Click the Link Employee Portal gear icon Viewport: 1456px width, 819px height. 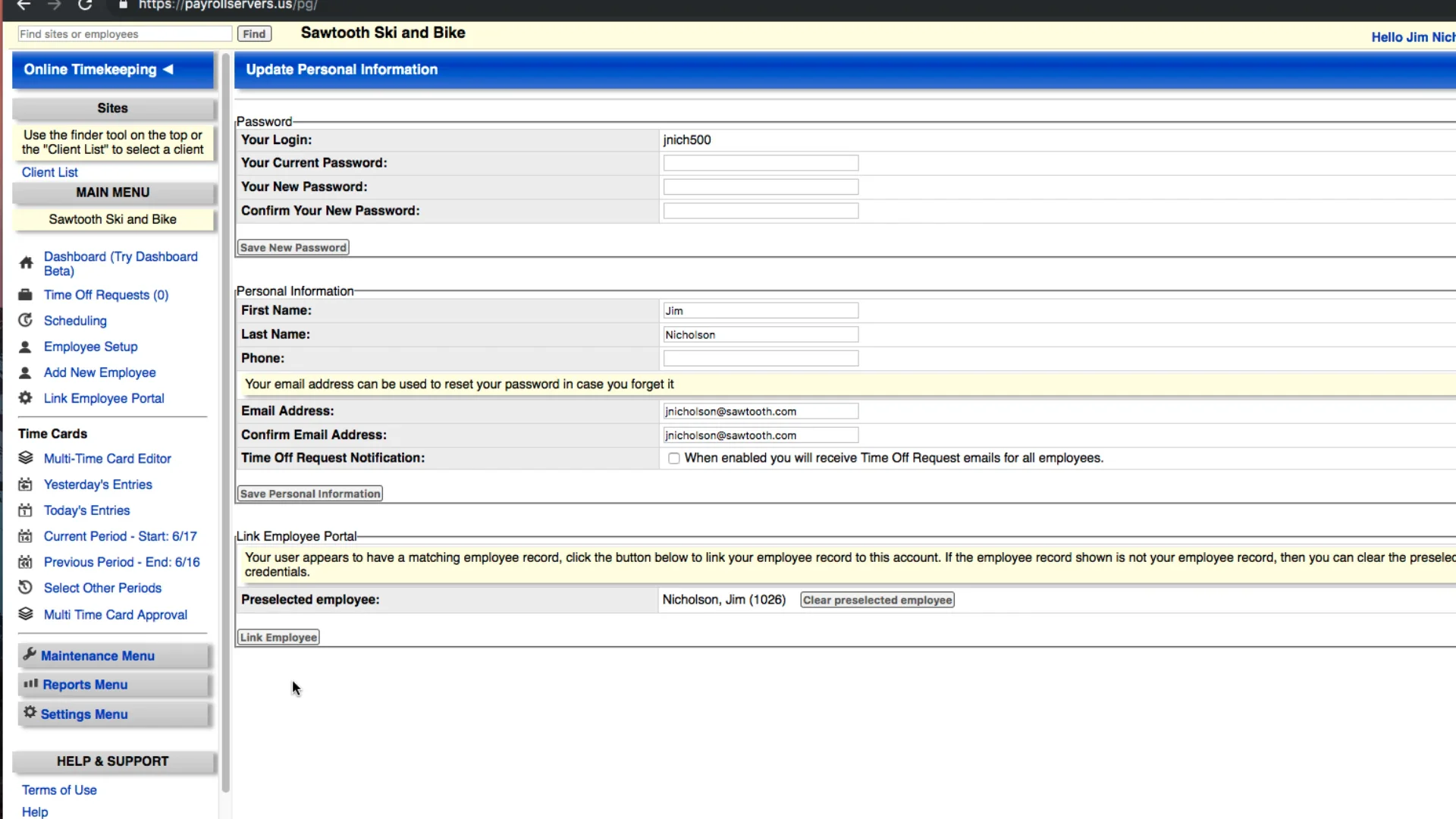click(25, 398)
